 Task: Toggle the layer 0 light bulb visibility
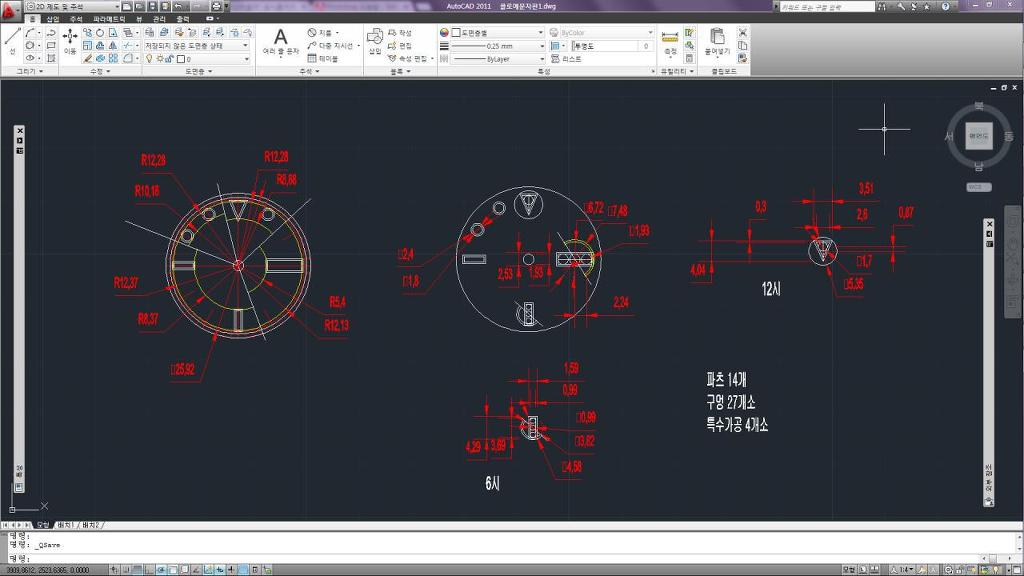149,59
